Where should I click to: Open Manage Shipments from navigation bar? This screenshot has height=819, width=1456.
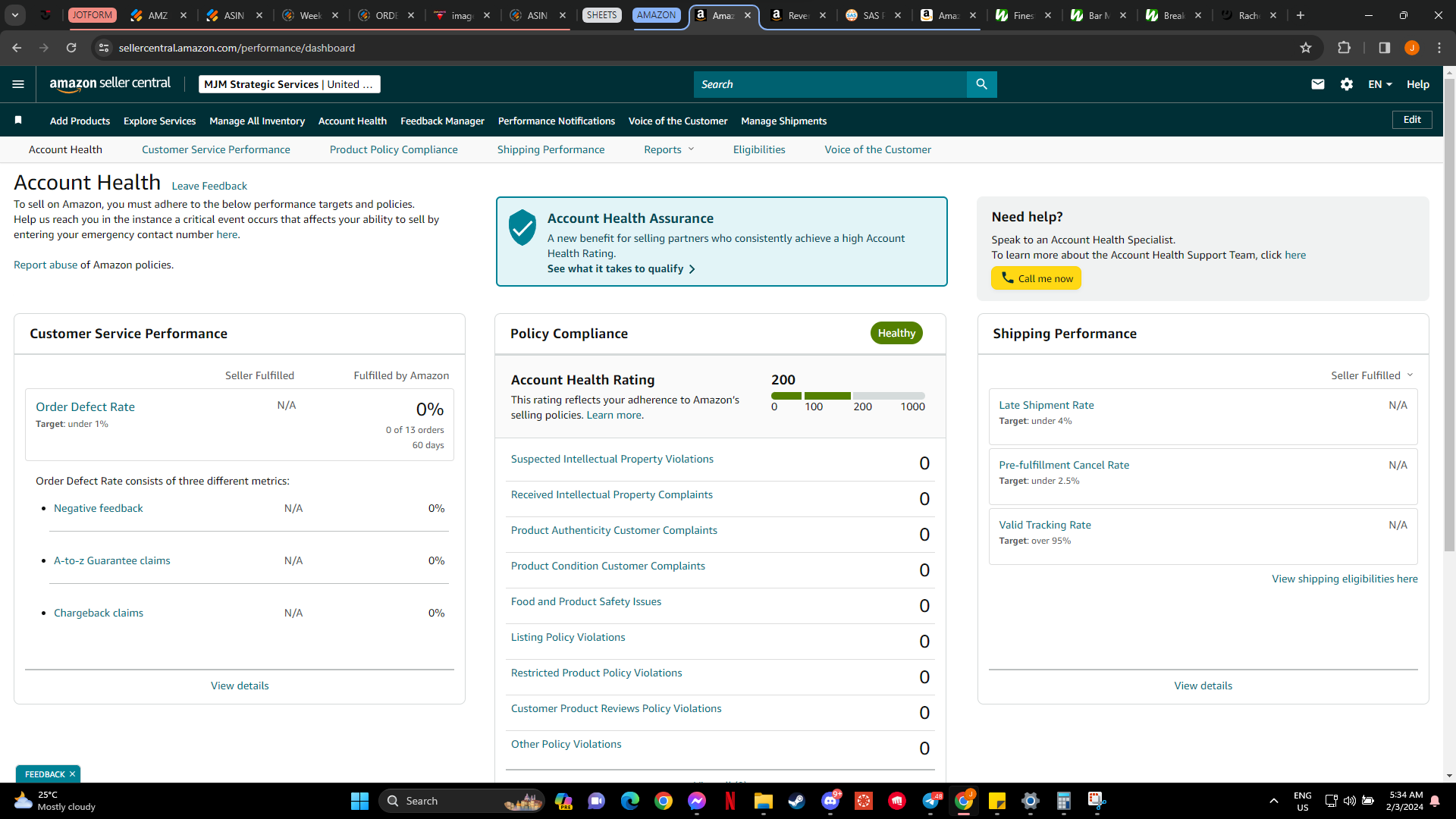point(783,121)
